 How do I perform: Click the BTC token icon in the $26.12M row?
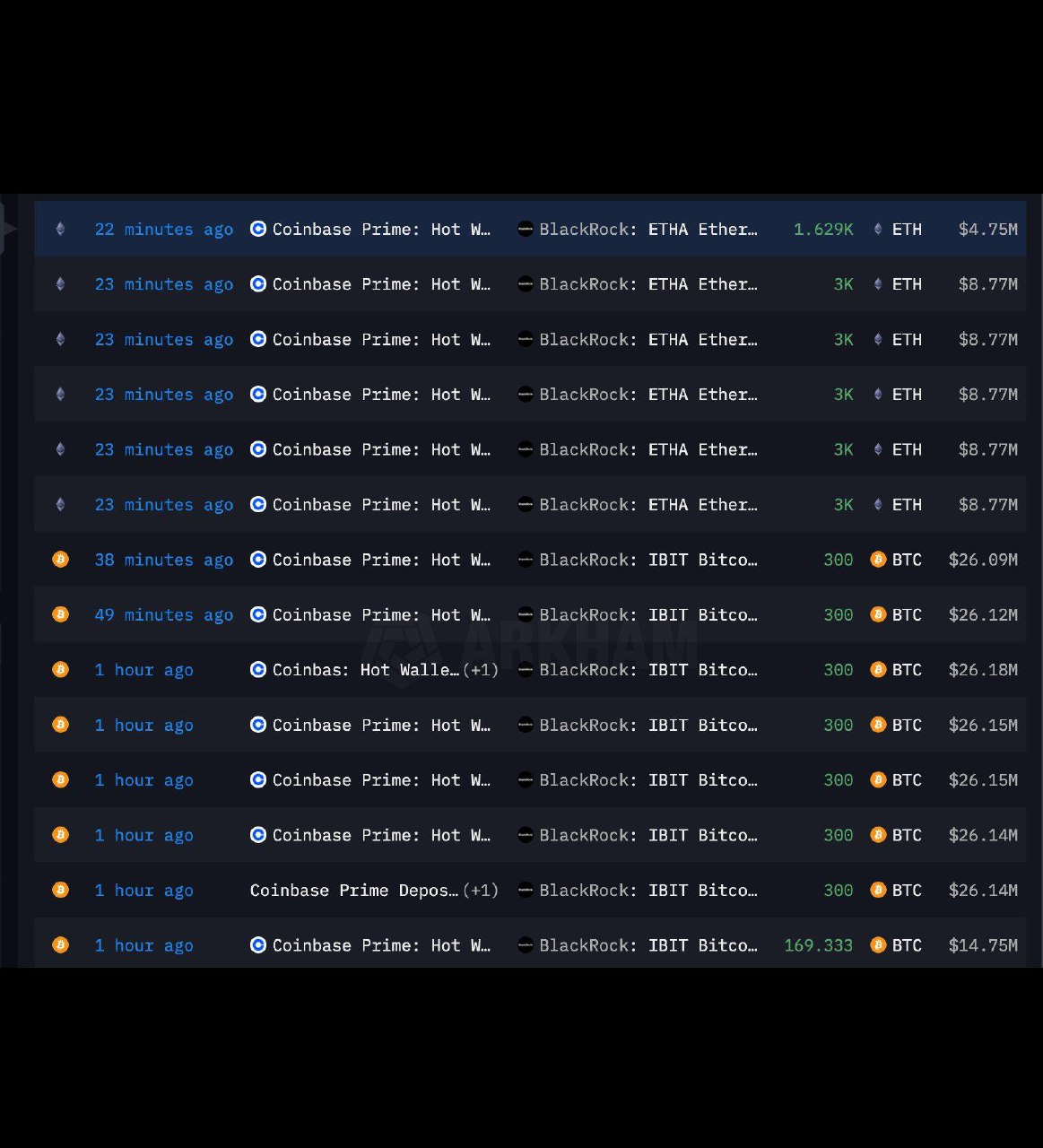pos(878,614)
